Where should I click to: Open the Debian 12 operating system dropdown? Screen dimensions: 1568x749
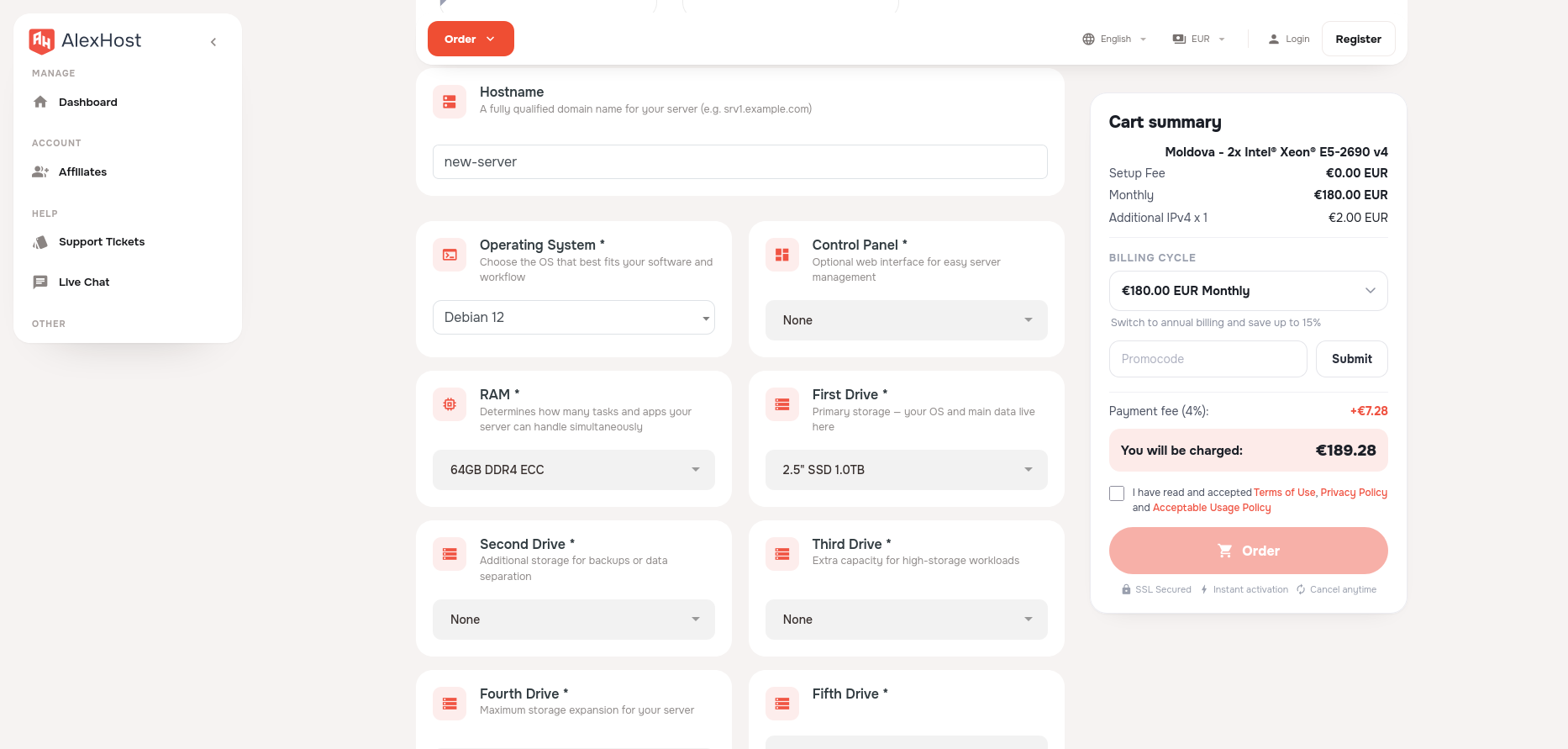coord(574,317)
